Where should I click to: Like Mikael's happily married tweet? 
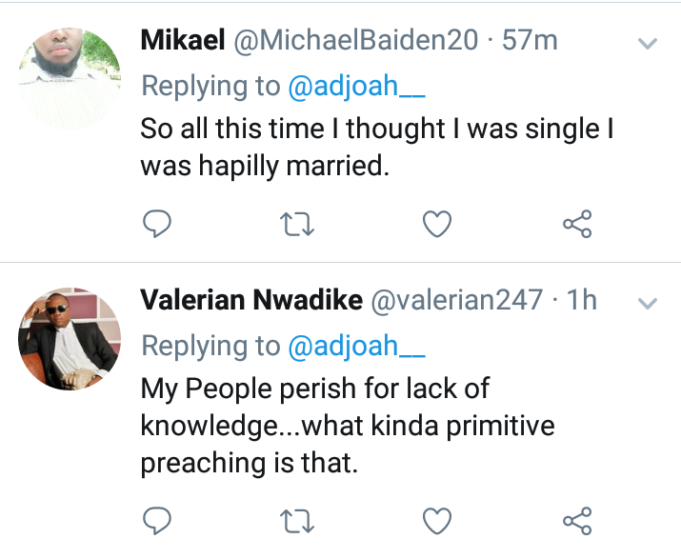click(437, 226)
